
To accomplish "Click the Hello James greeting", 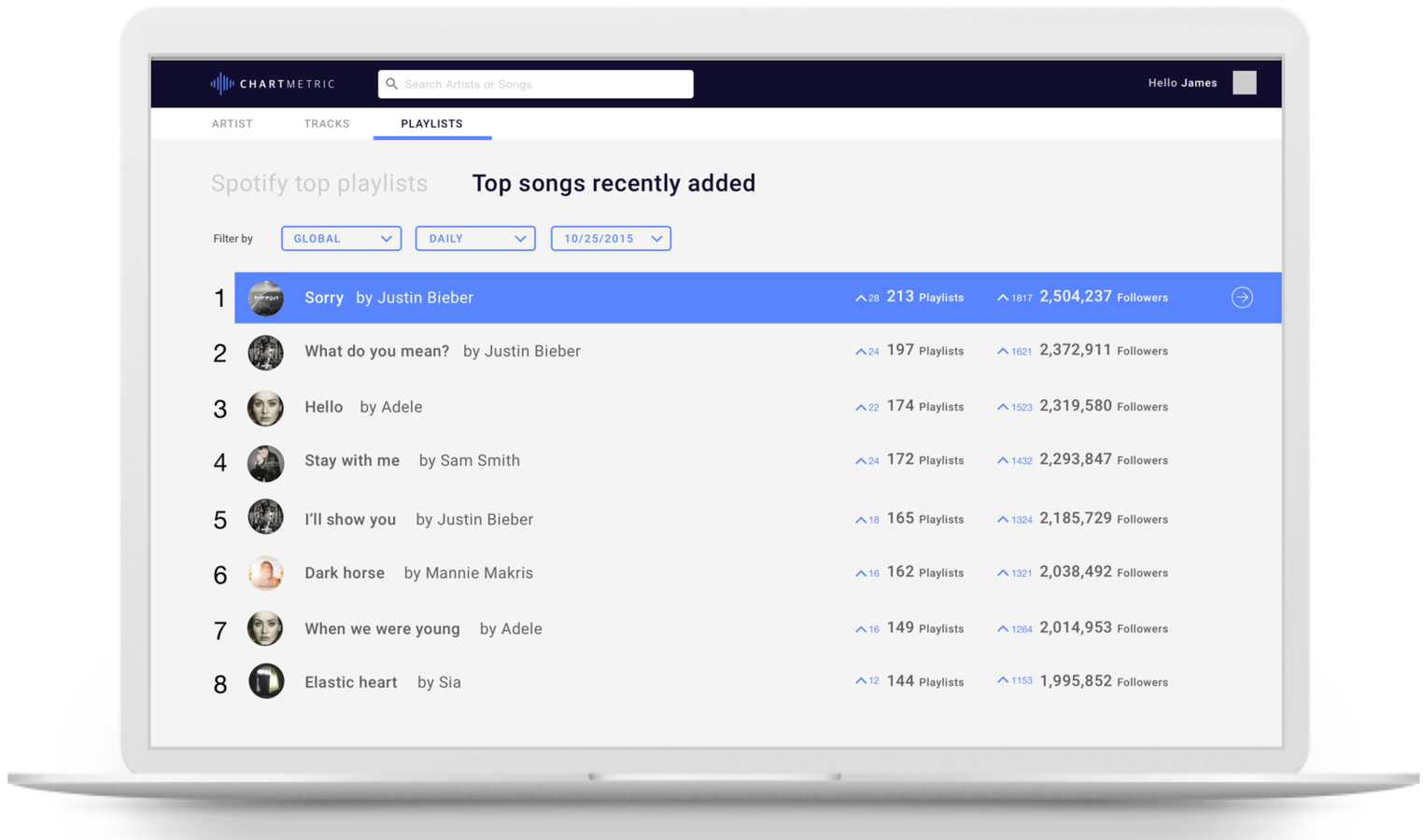I will point(1182,83).
